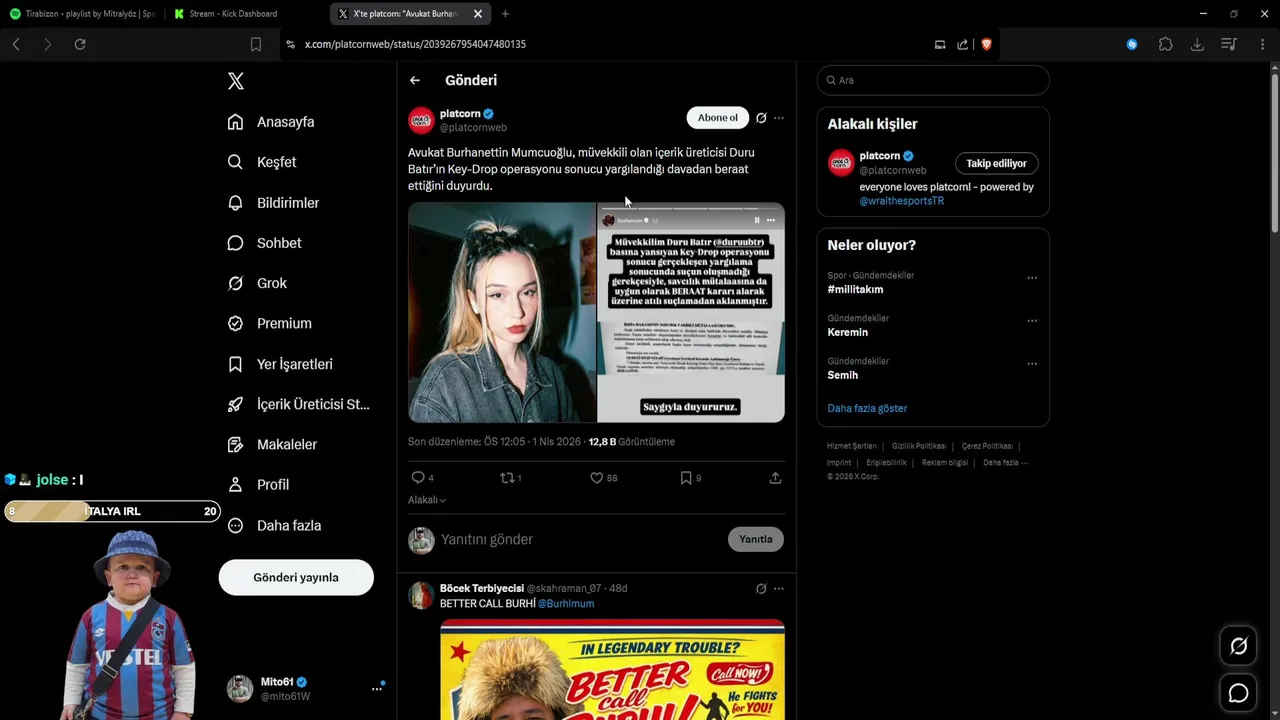Viewport: 1280px width, 720px height.
Task: Click the Ara search box
Action: [933, 80]
